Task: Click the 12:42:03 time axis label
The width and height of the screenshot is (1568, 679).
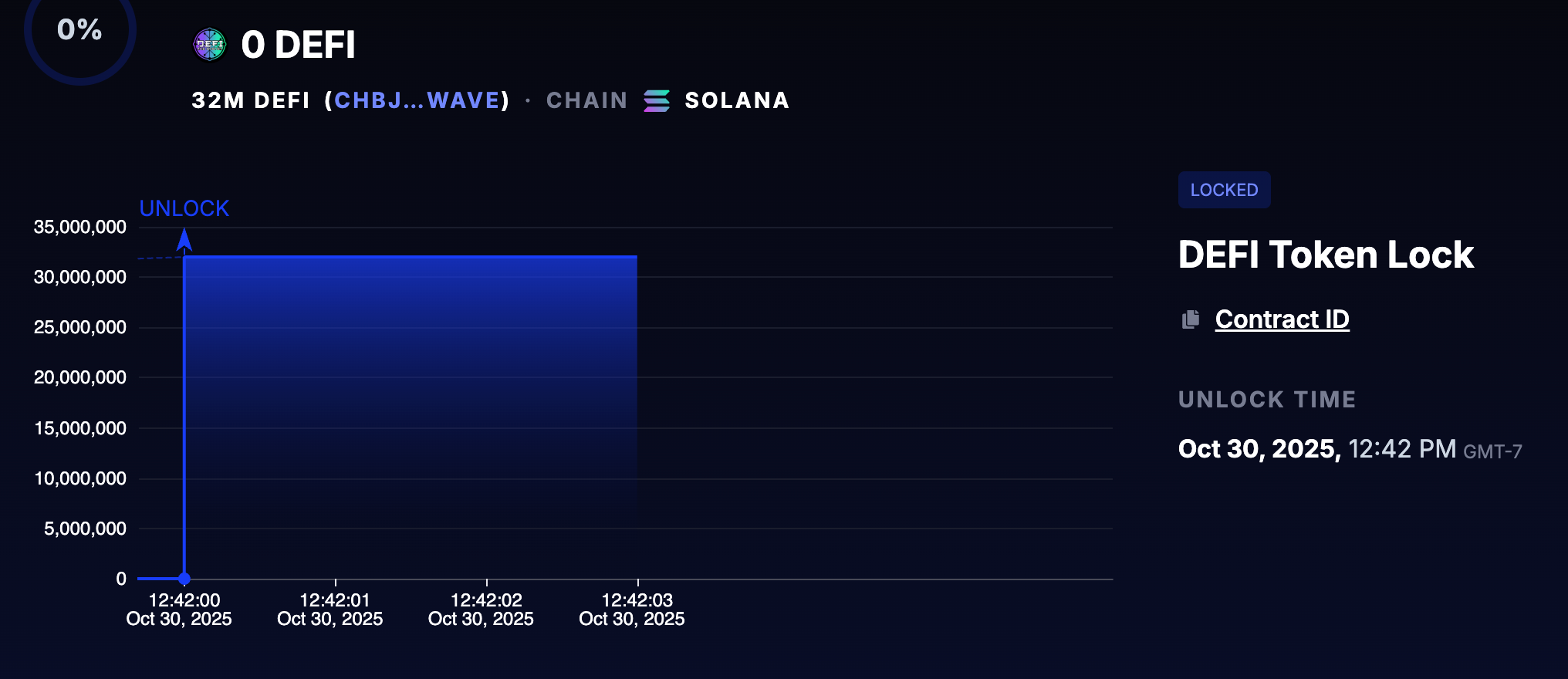Action: coord(632,610)
